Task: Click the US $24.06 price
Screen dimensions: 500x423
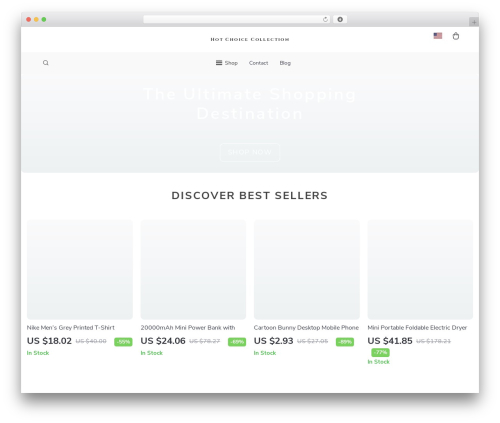Action: [163, 341]
